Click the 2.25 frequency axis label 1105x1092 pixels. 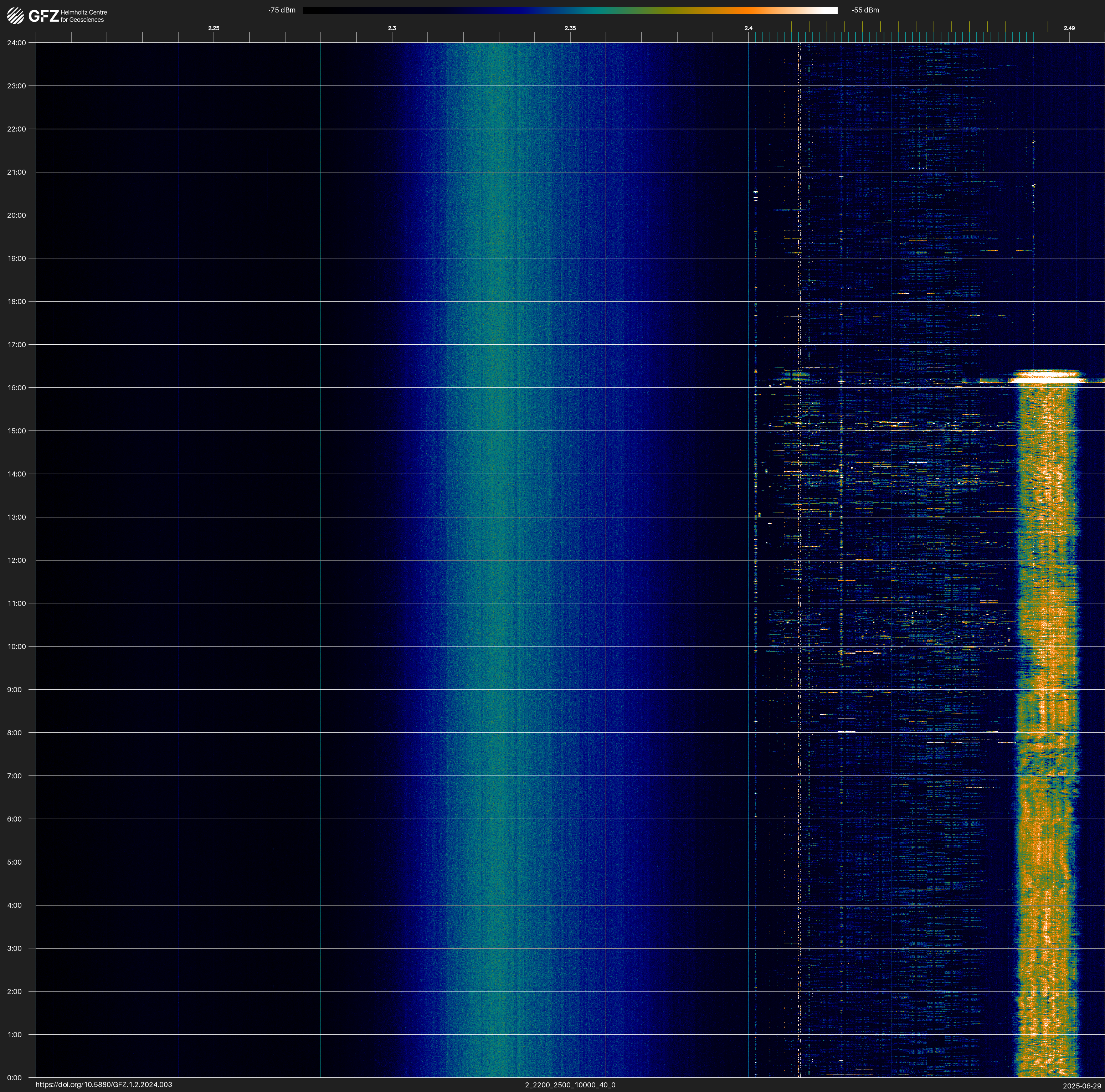(x=213, y=28)
